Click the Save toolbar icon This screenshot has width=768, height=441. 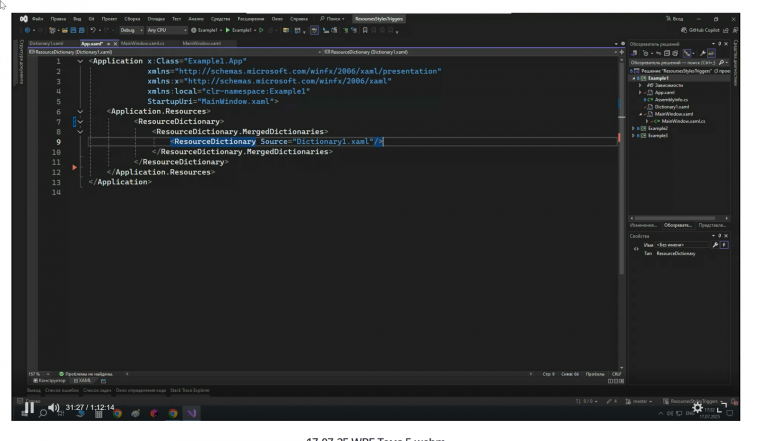(73, 30)
